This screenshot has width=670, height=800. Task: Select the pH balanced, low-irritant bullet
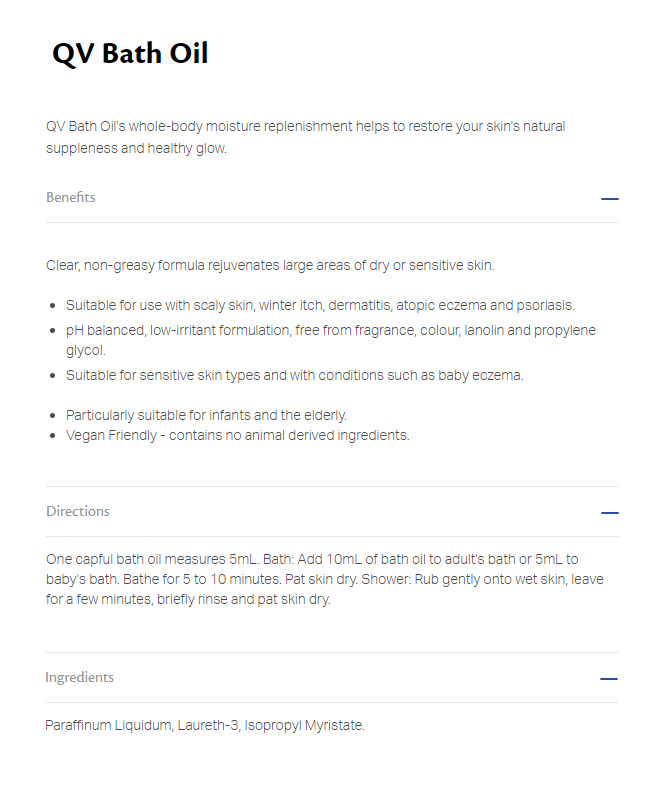tap(331, 340)
